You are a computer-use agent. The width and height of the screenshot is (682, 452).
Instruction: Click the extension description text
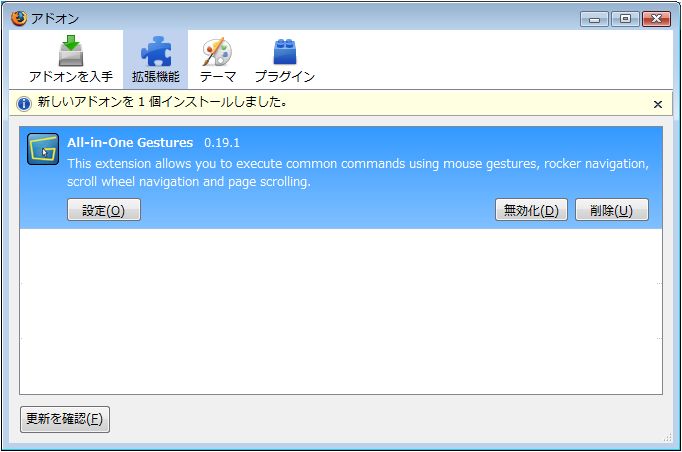358,172
